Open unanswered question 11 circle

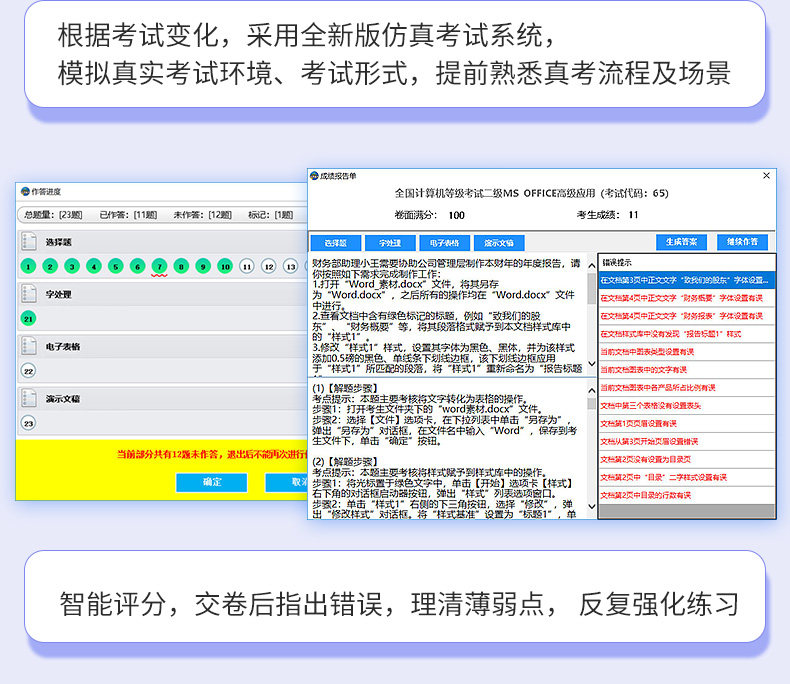(247, 266)
